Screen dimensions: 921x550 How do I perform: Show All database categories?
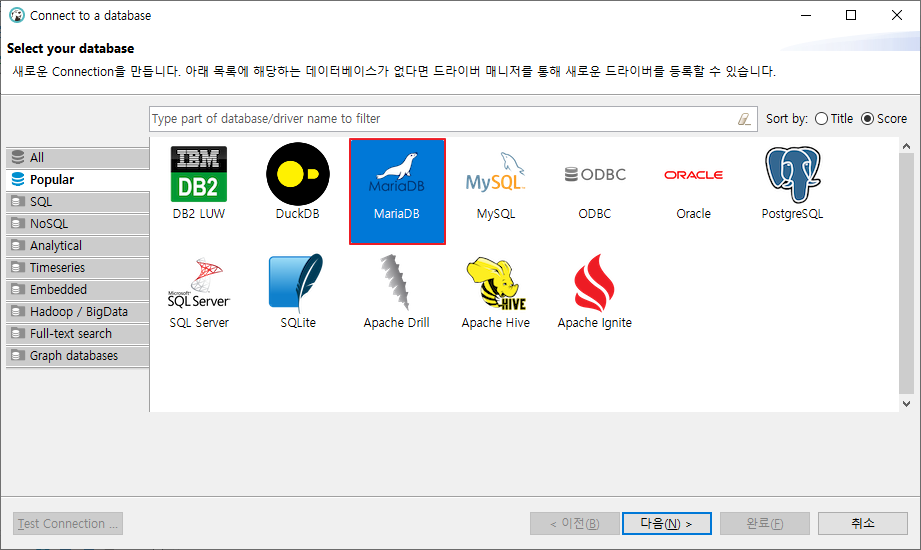coord(78,157)
